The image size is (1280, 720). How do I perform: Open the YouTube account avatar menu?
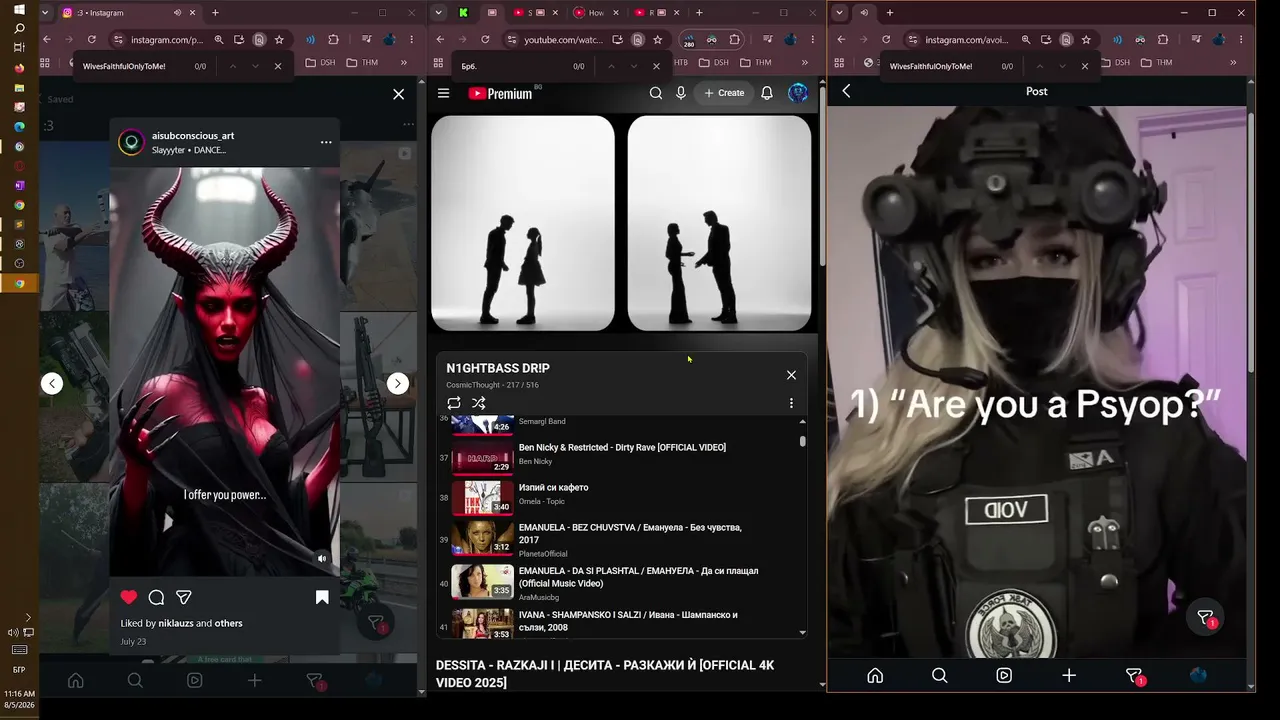(798, 93)
